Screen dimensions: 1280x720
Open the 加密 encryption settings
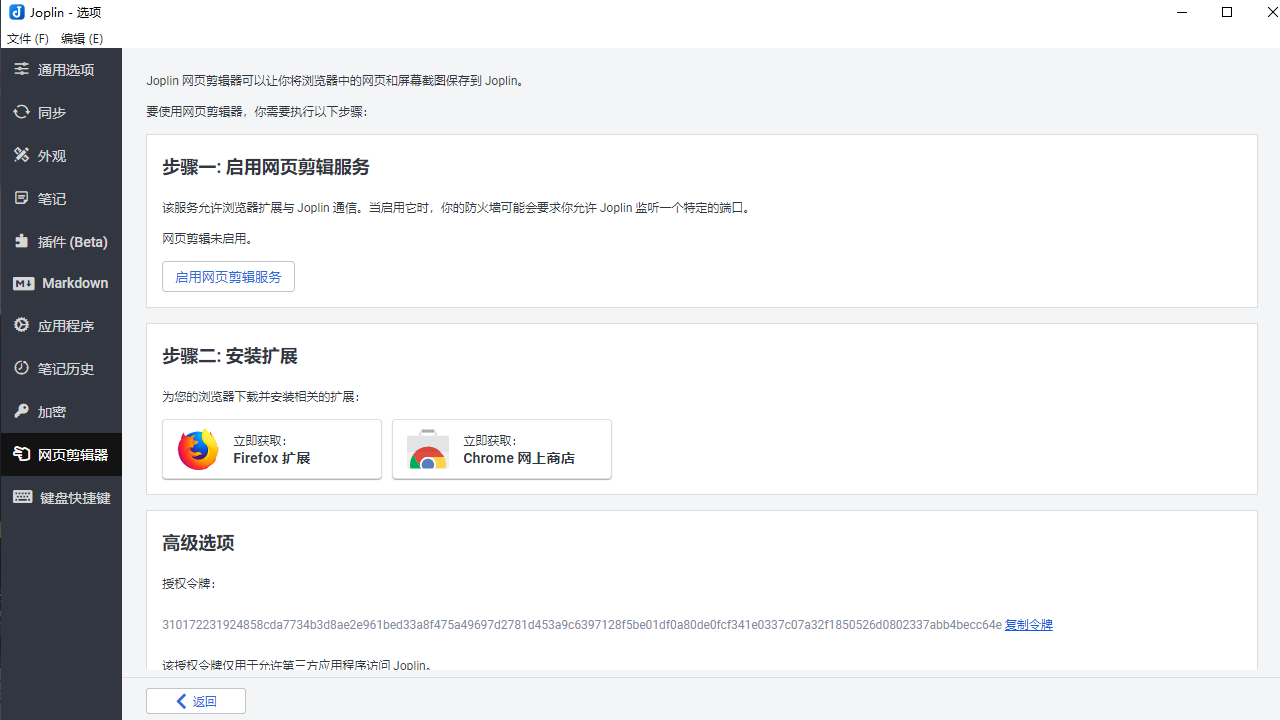[60, 411]
